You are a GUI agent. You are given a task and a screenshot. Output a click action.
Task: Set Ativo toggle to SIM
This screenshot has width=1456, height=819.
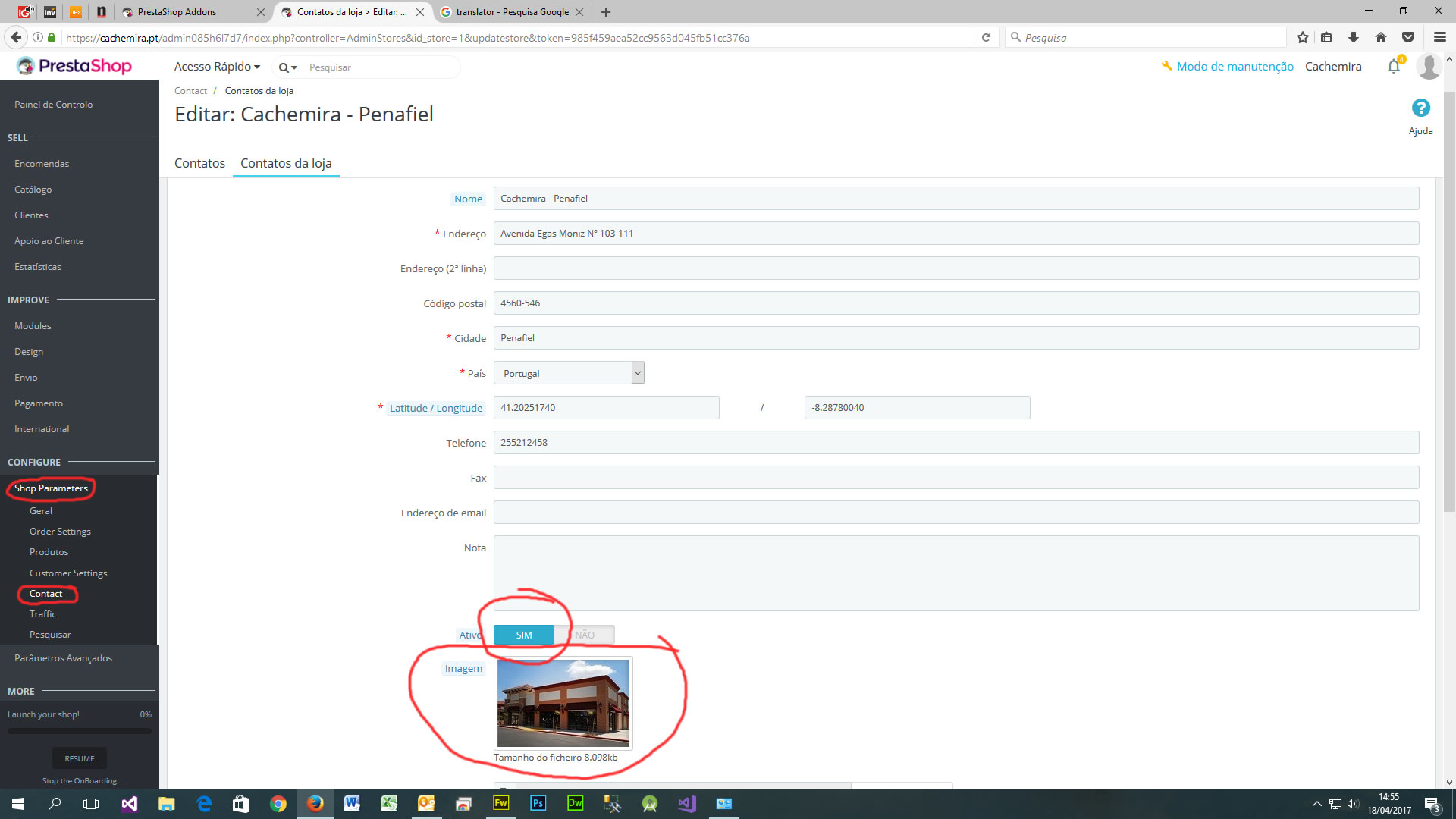[523, 635]
